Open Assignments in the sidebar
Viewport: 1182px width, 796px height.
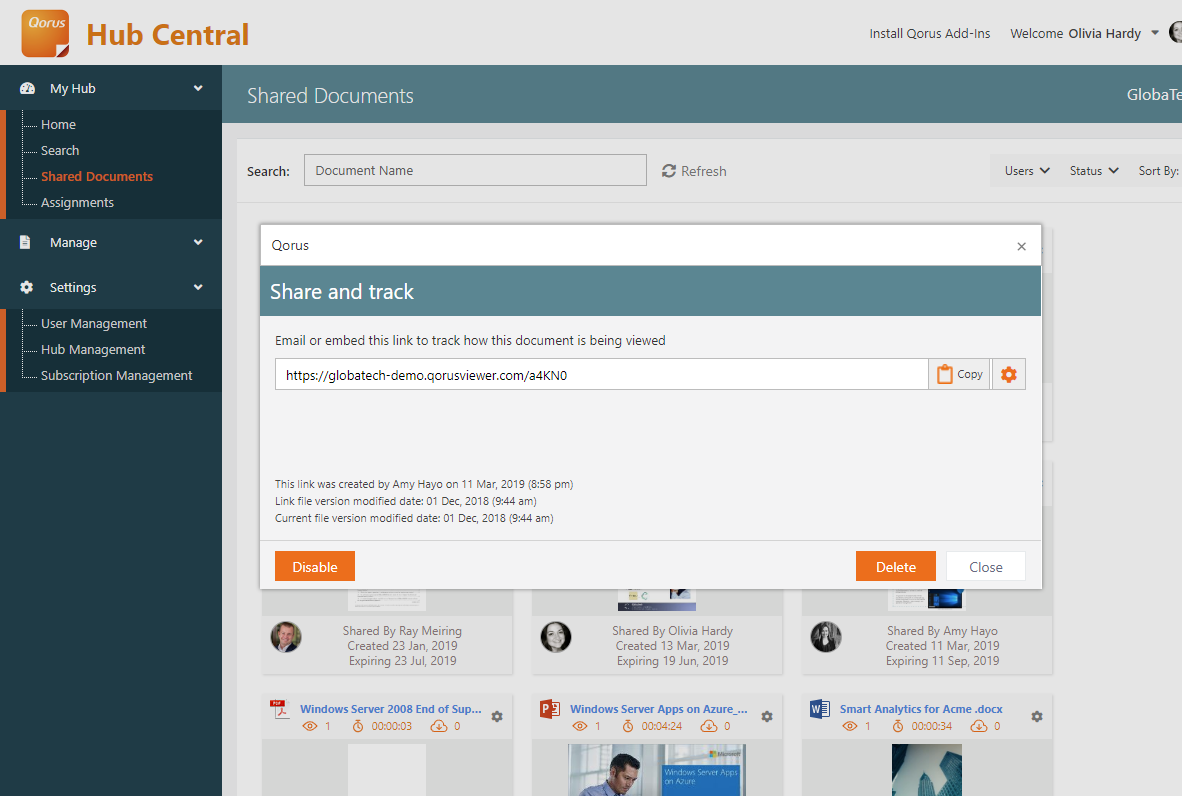(77, 203)
